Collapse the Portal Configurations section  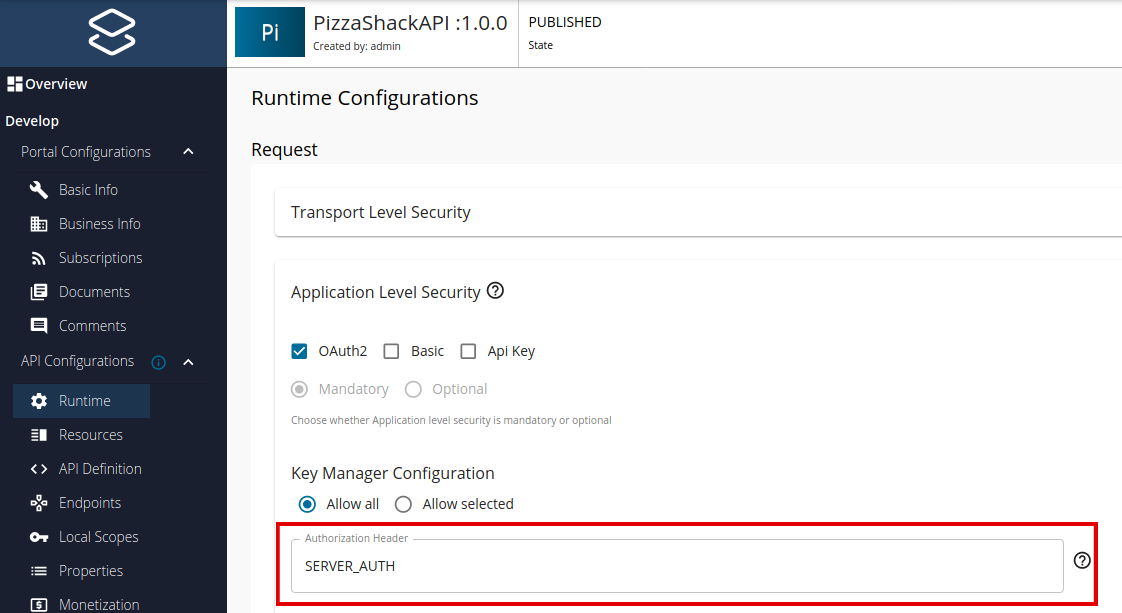tap(188, 152)
